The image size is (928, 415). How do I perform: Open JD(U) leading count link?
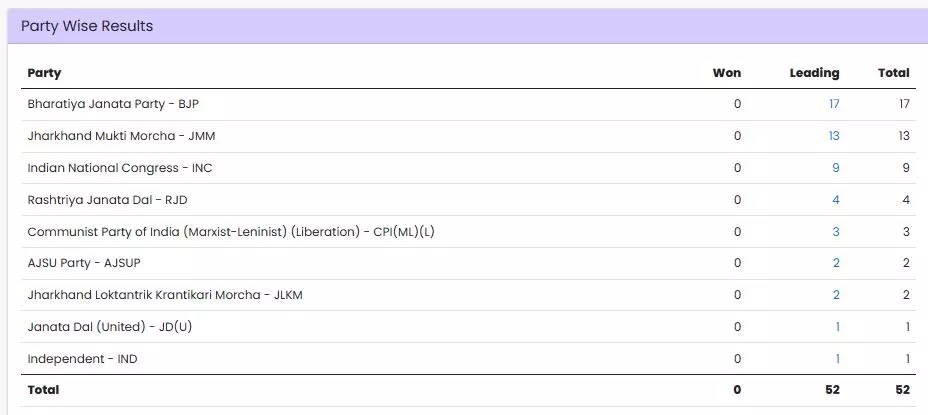click(x=837, y=327)
